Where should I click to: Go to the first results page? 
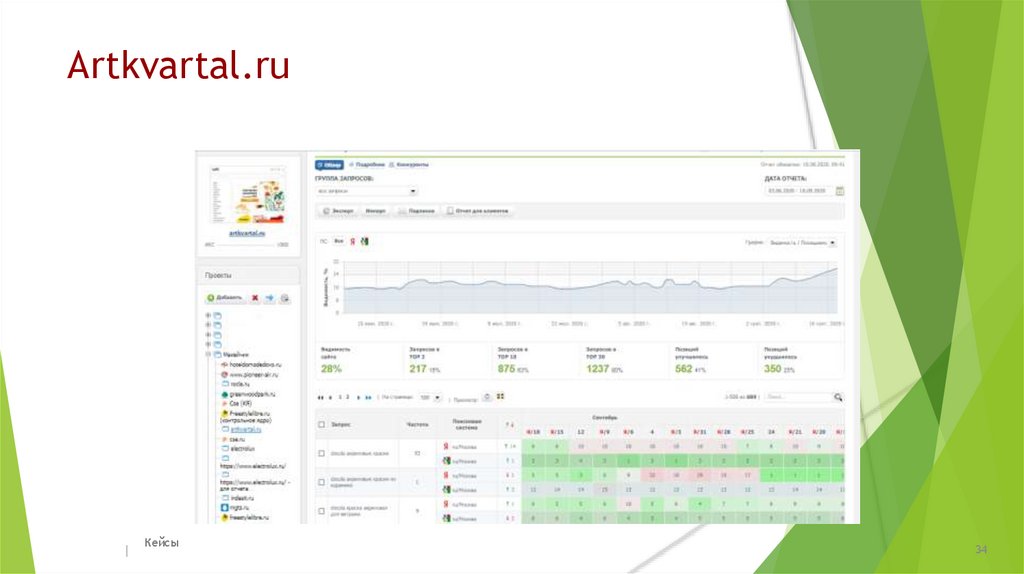(x=321, y=397)
